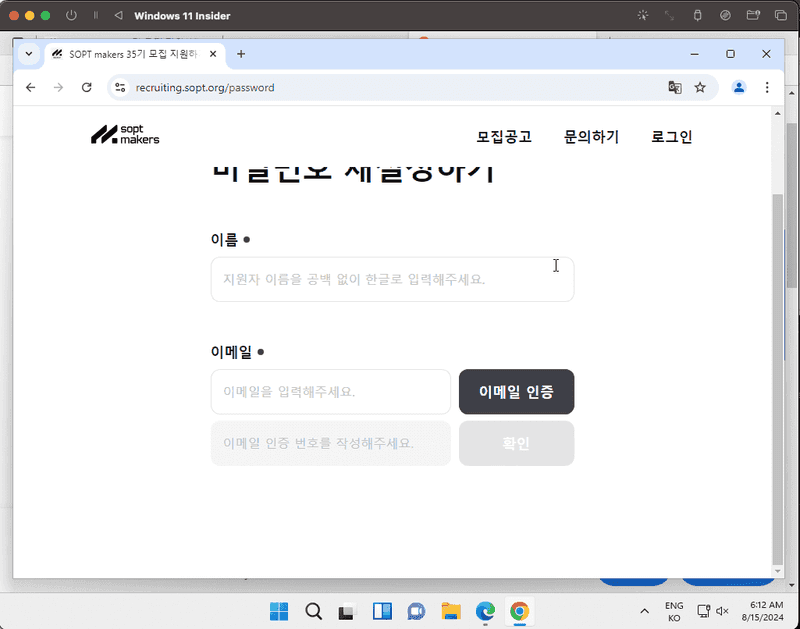This screenshot has width=800, height=629.
Task: Open Windows Search from the taskbar
Action: pos(314,610)
